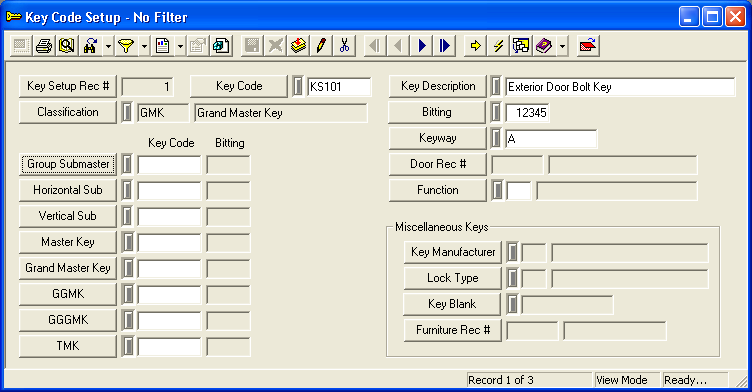Click the printer icon in the toolbar
Viewport: 752px width, 392px height.
pos(44,46)
